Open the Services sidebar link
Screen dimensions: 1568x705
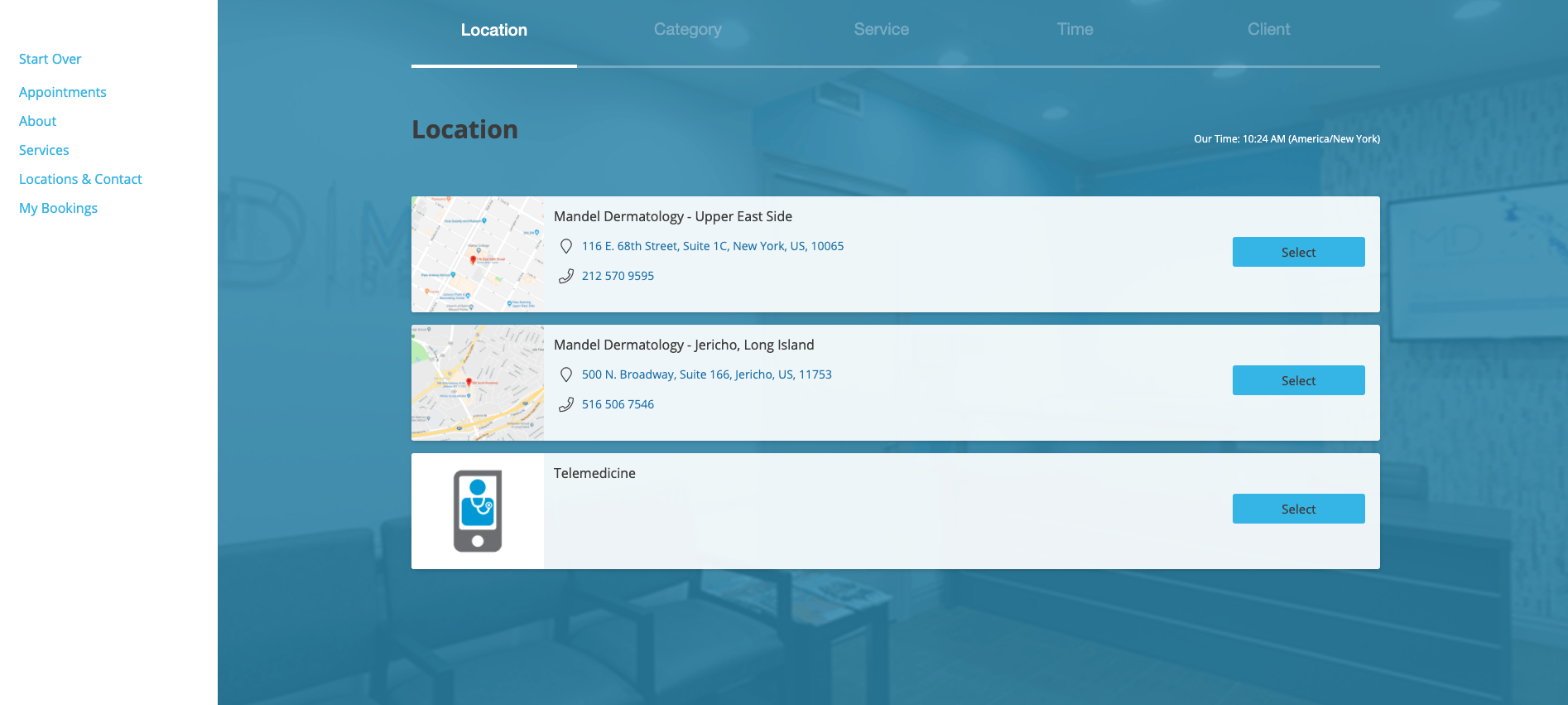tap(44, 150)
